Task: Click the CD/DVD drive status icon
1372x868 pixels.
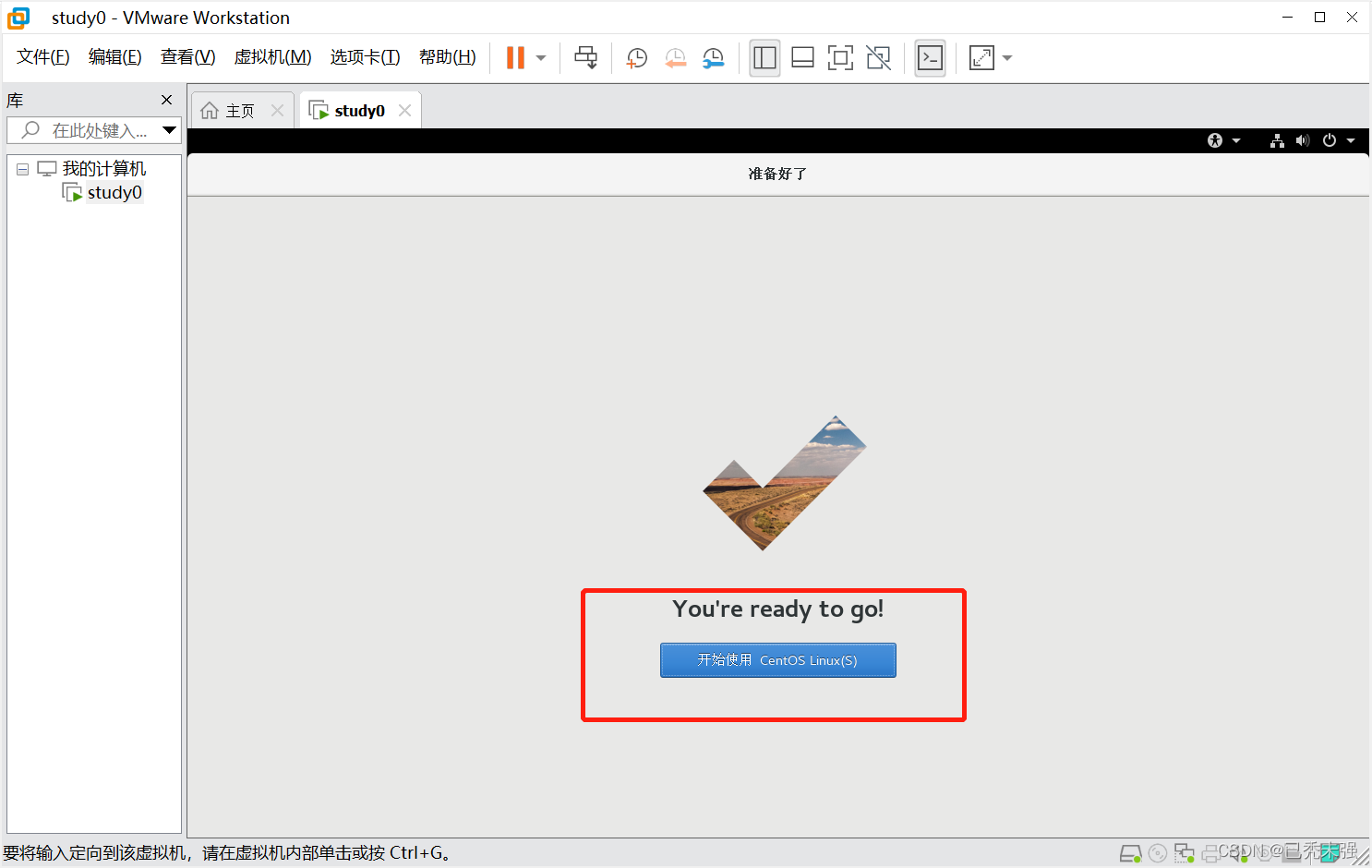Action: point(1158,853)
